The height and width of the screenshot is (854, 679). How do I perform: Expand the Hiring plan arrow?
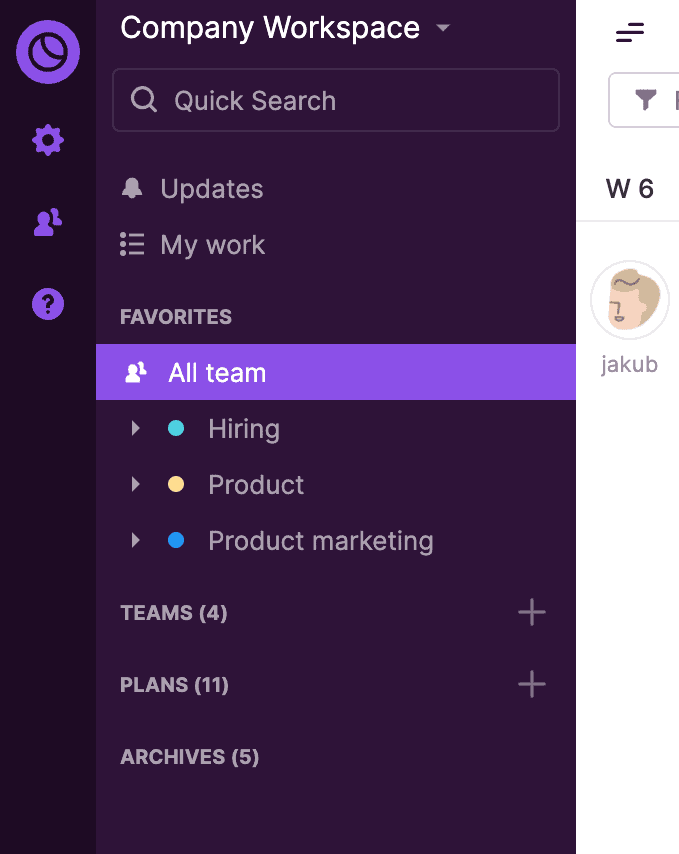(x=136, y=429)
